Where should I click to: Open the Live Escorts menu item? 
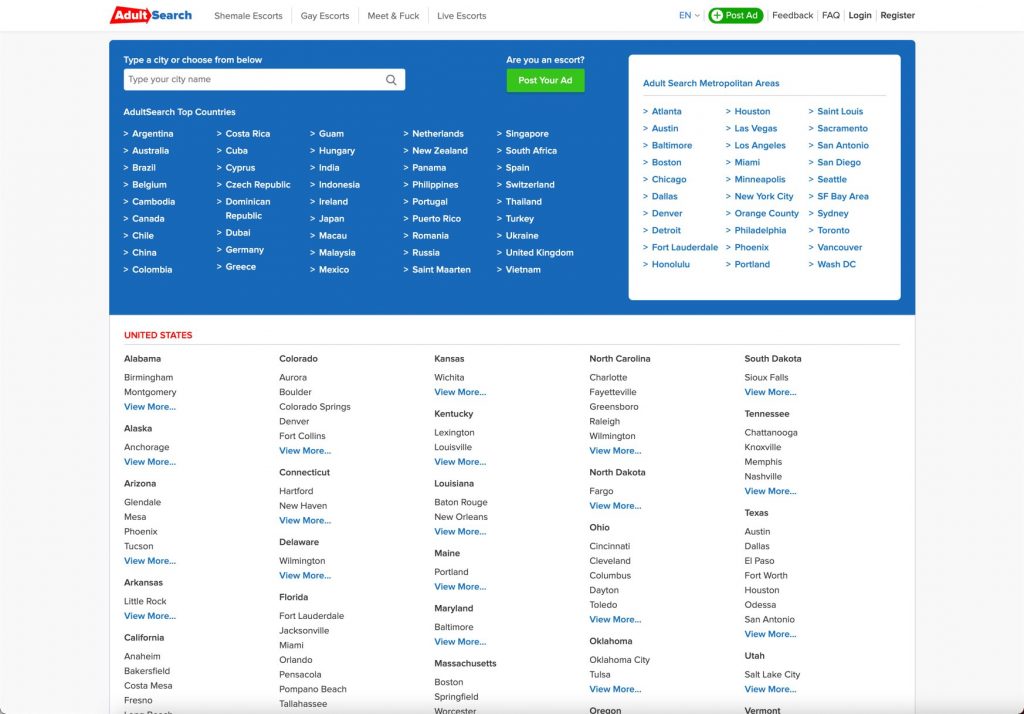pyautogui.click(x=462, y=16)
